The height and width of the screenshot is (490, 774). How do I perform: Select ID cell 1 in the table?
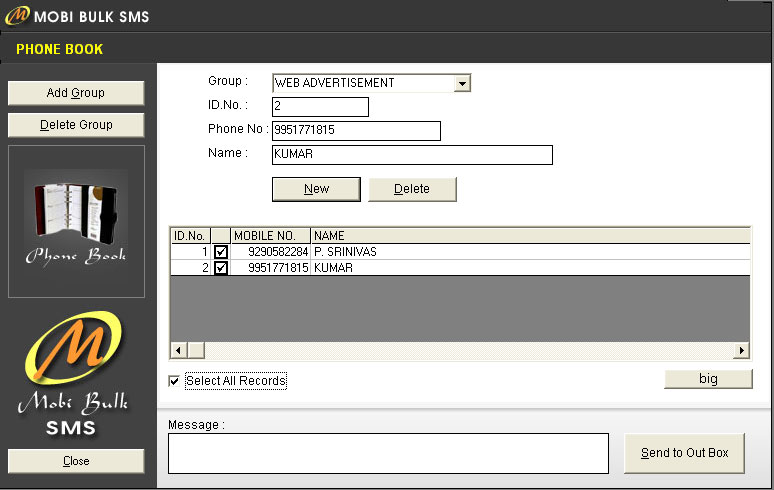pos(191,252)
